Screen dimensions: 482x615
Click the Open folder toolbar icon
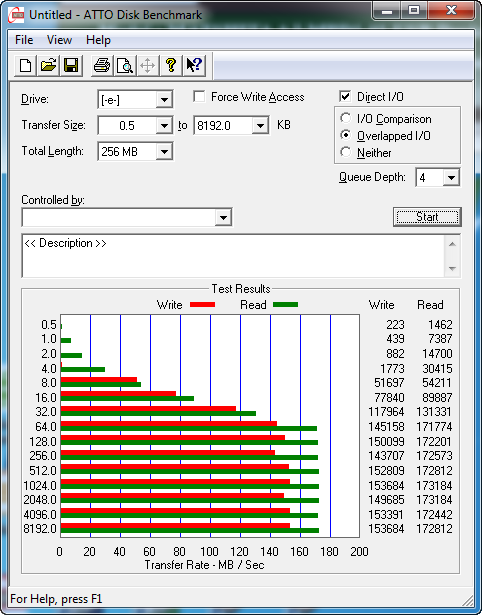[48, 65]
